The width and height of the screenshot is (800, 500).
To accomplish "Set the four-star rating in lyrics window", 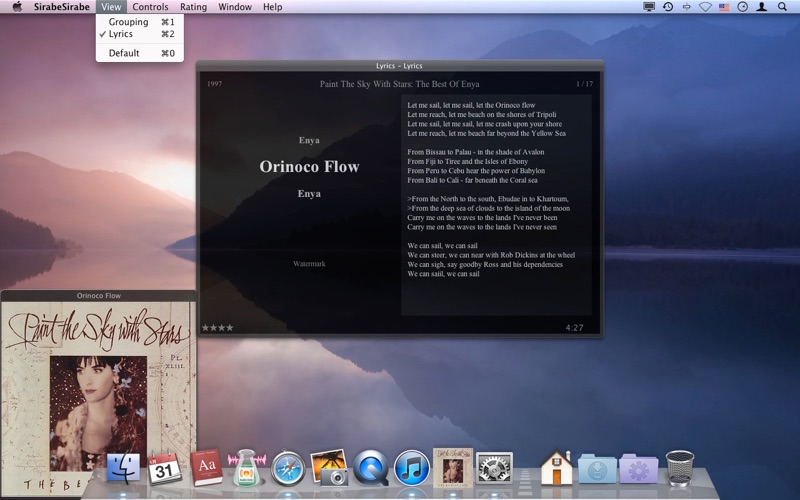I will (x=218, y=328).
